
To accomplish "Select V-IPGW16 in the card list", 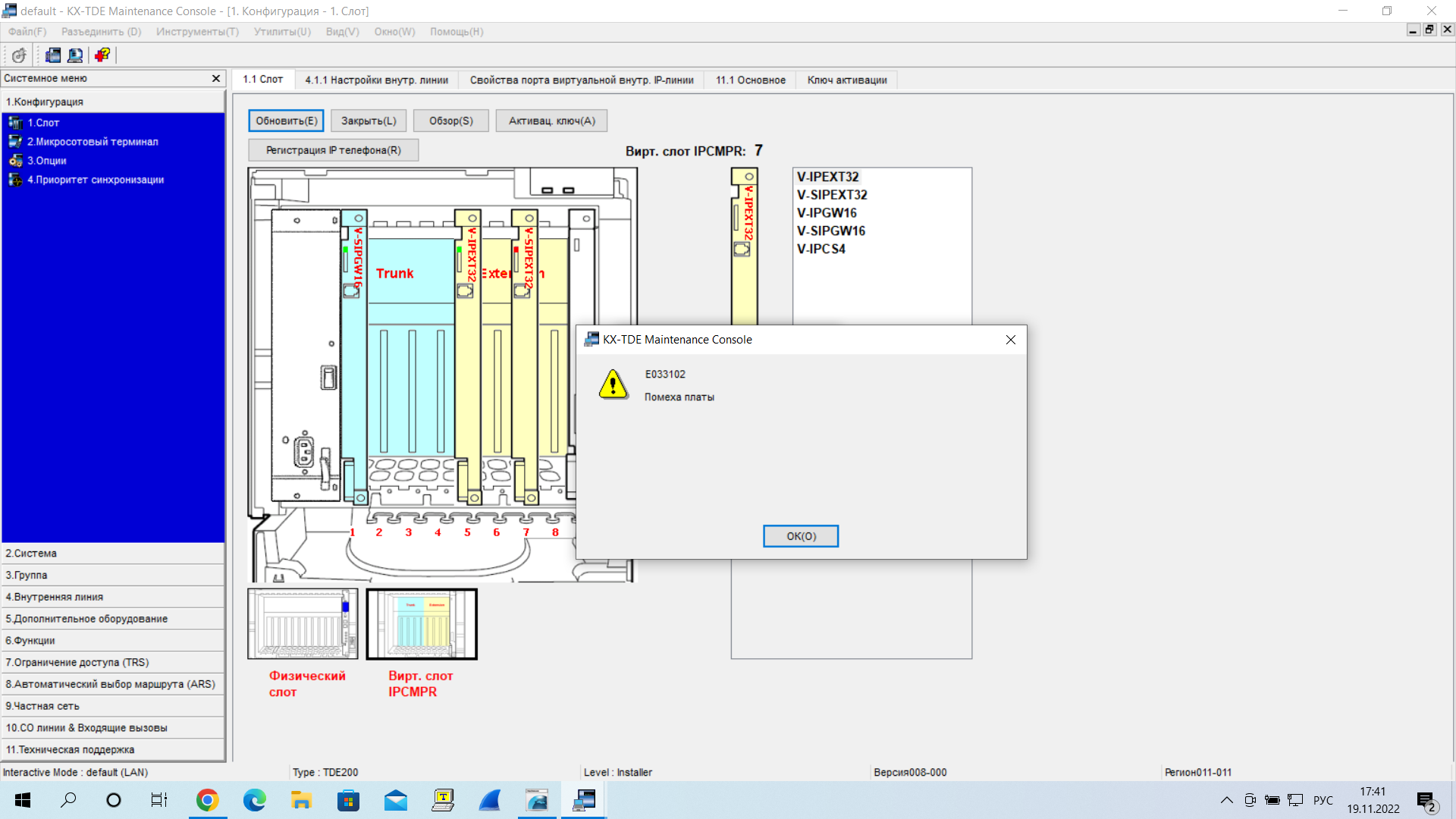I will coord(827,213).
